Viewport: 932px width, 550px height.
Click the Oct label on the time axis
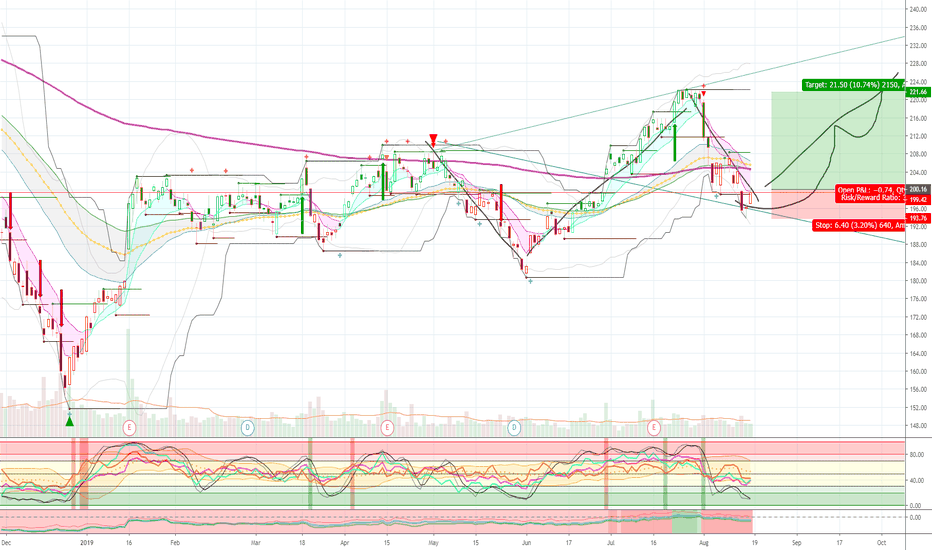882,543
